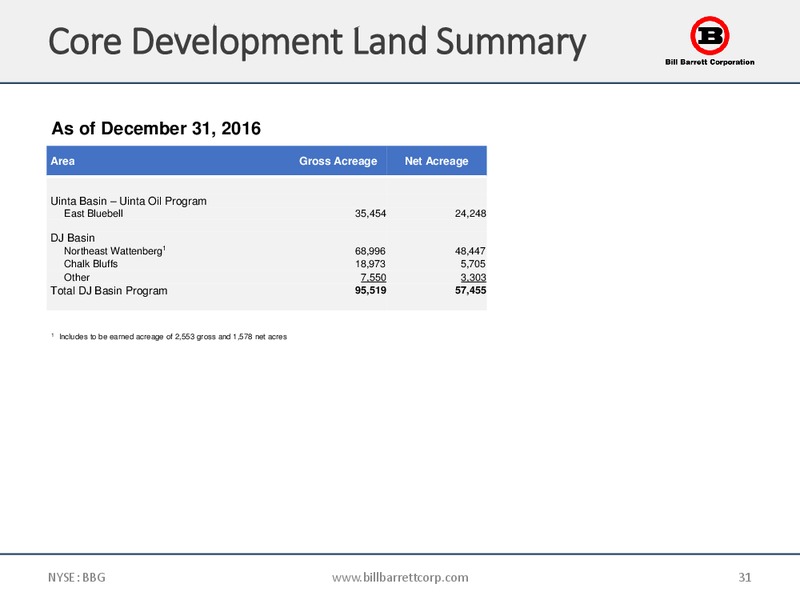Click the page number 31

[745, 578]
